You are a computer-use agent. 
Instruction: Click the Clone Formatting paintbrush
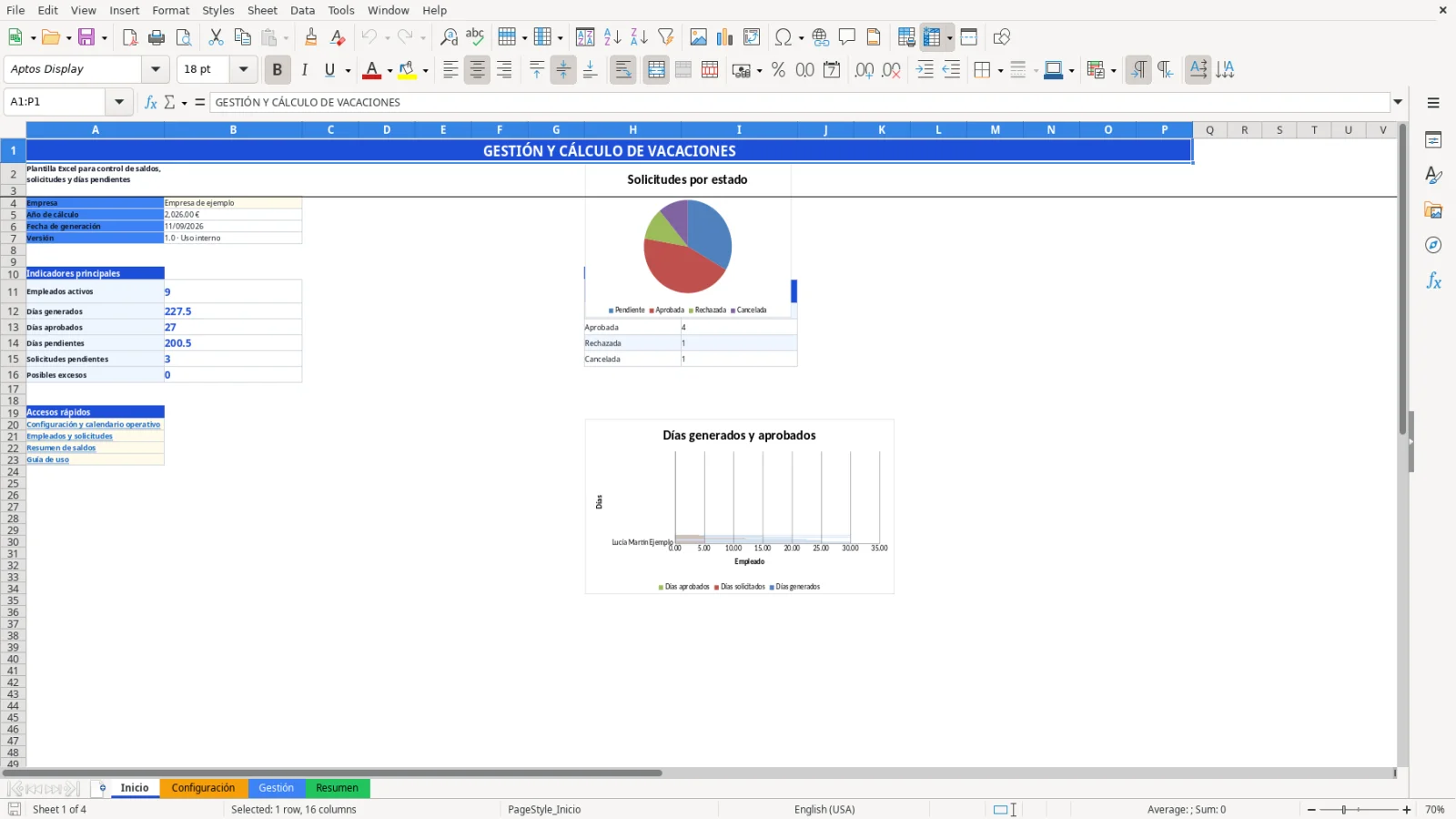tap(311, 37)
